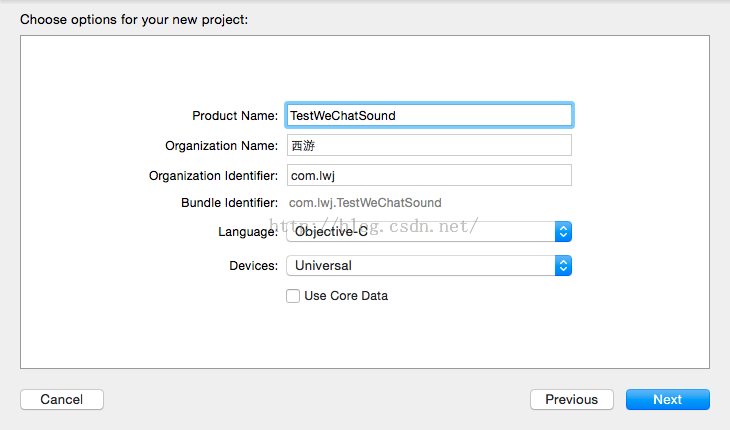Click the "Organization Identifier:" label

213,176
